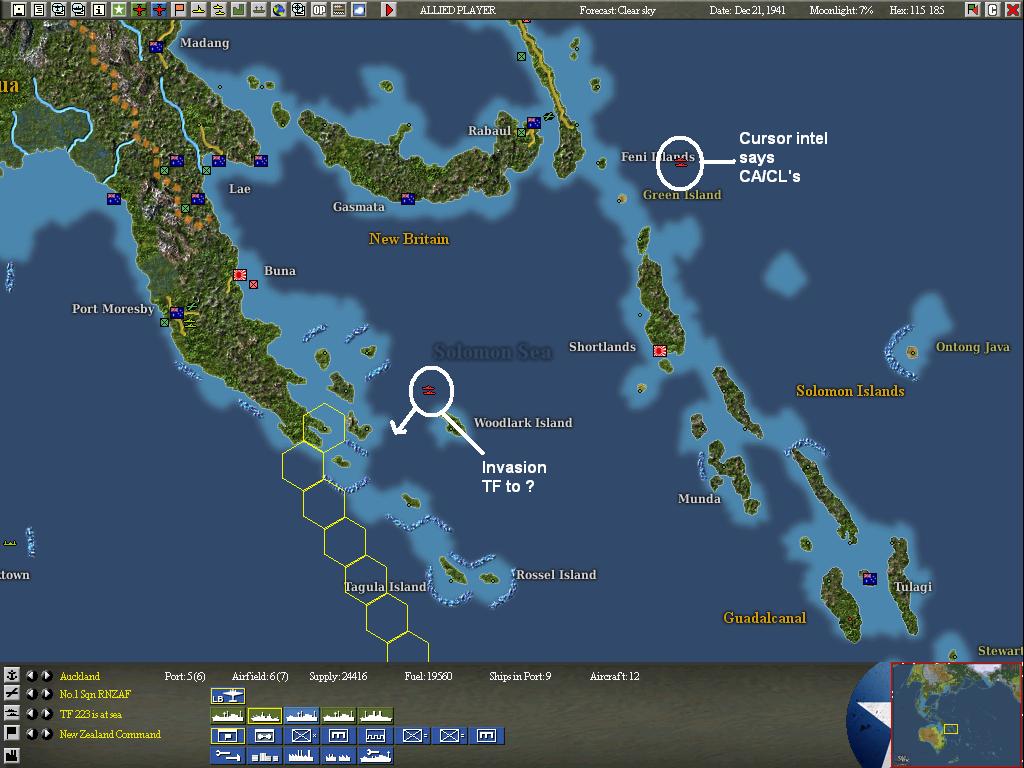Click the wrench with ship repair icon
The height and width of the screenshot is (768, 1024).
(x=375, y=756)
